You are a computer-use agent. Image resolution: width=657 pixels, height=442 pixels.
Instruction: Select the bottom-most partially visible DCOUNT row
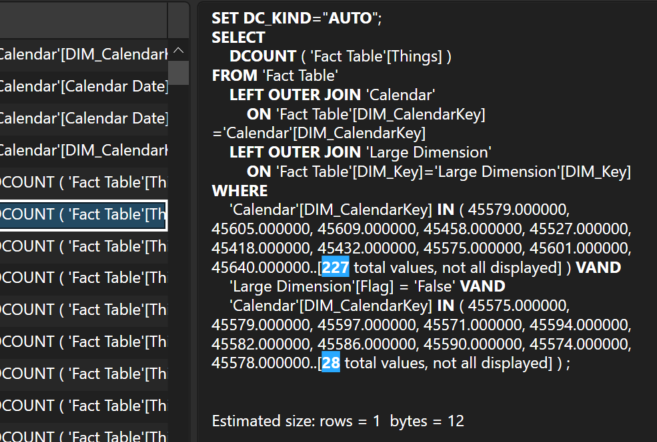(84, 436)
